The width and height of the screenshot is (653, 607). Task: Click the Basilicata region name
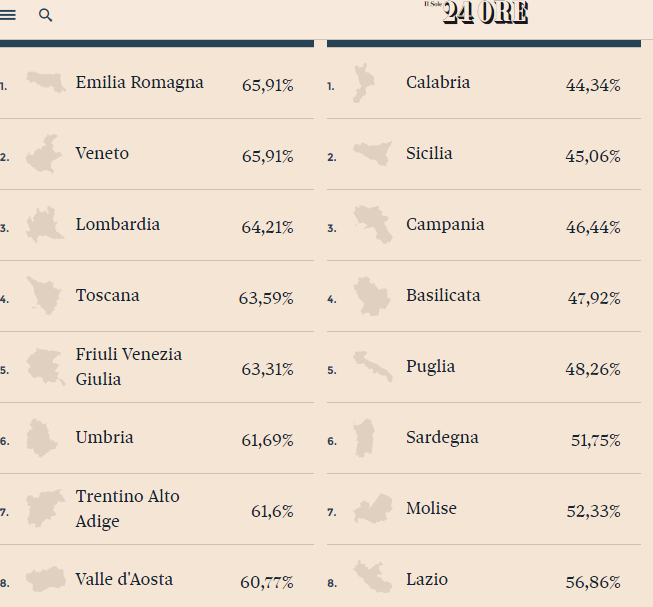tap(443, 296)
